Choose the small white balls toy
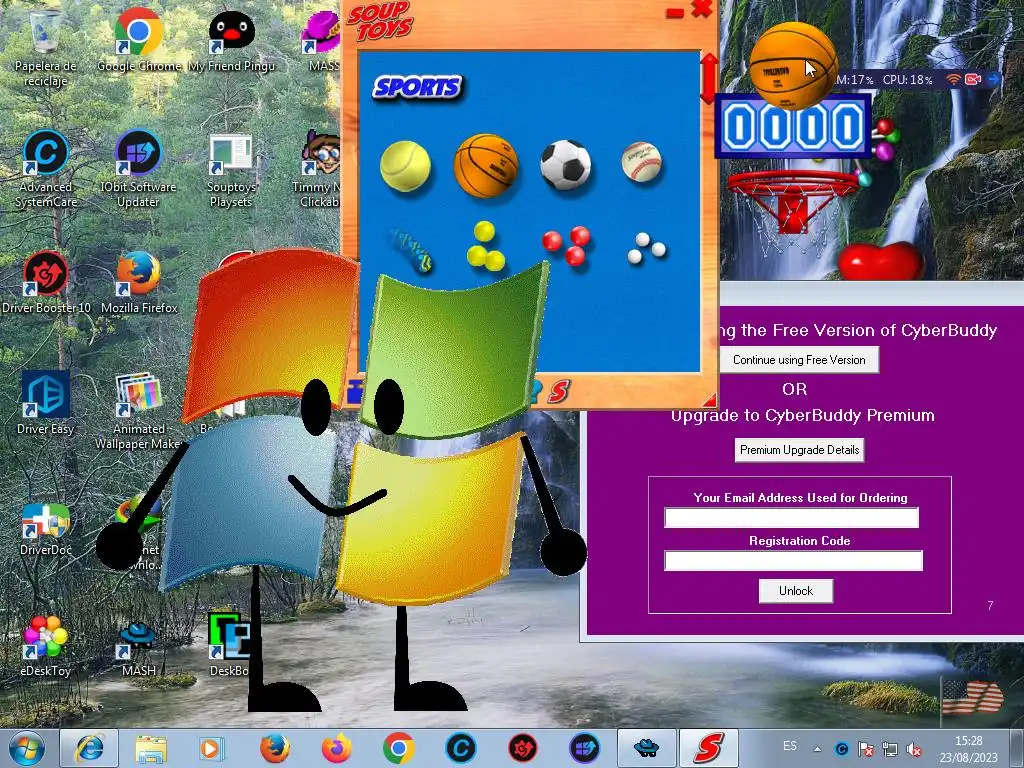1024x768 pixels. [646, 248]
